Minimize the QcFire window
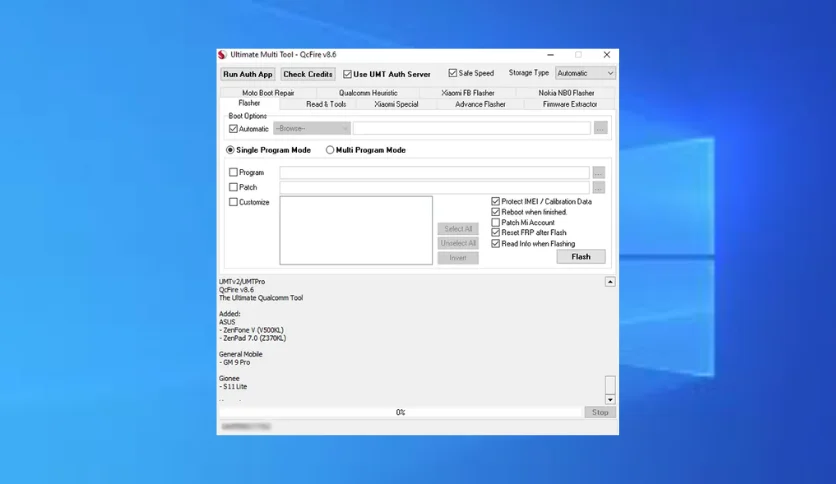Viewport: 836px width, 484px height. 550,55
